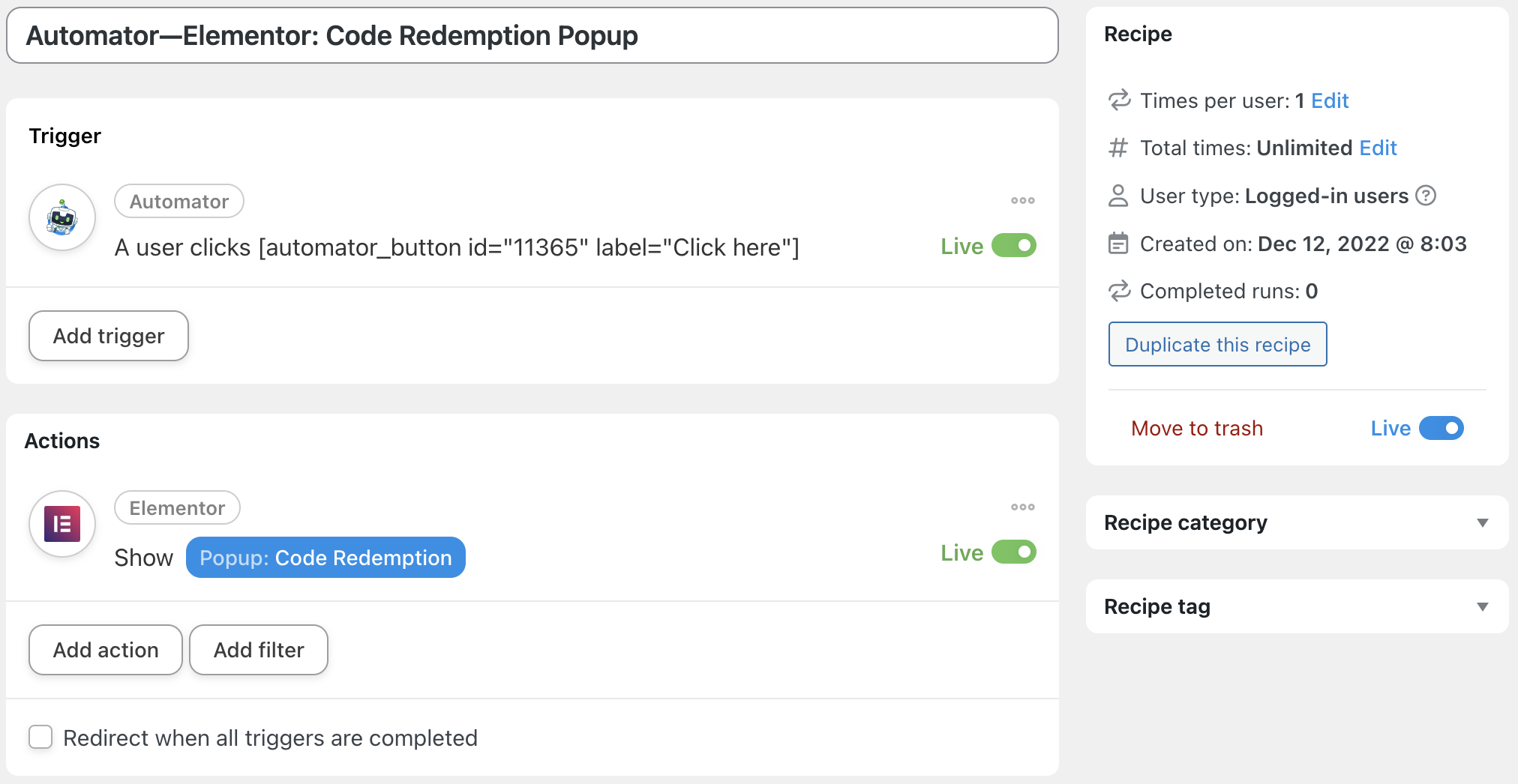The height and width of the screenshot is (784, 1518).
Task: Select the Popup: Code Redemption chip
Action: (325, 557)
